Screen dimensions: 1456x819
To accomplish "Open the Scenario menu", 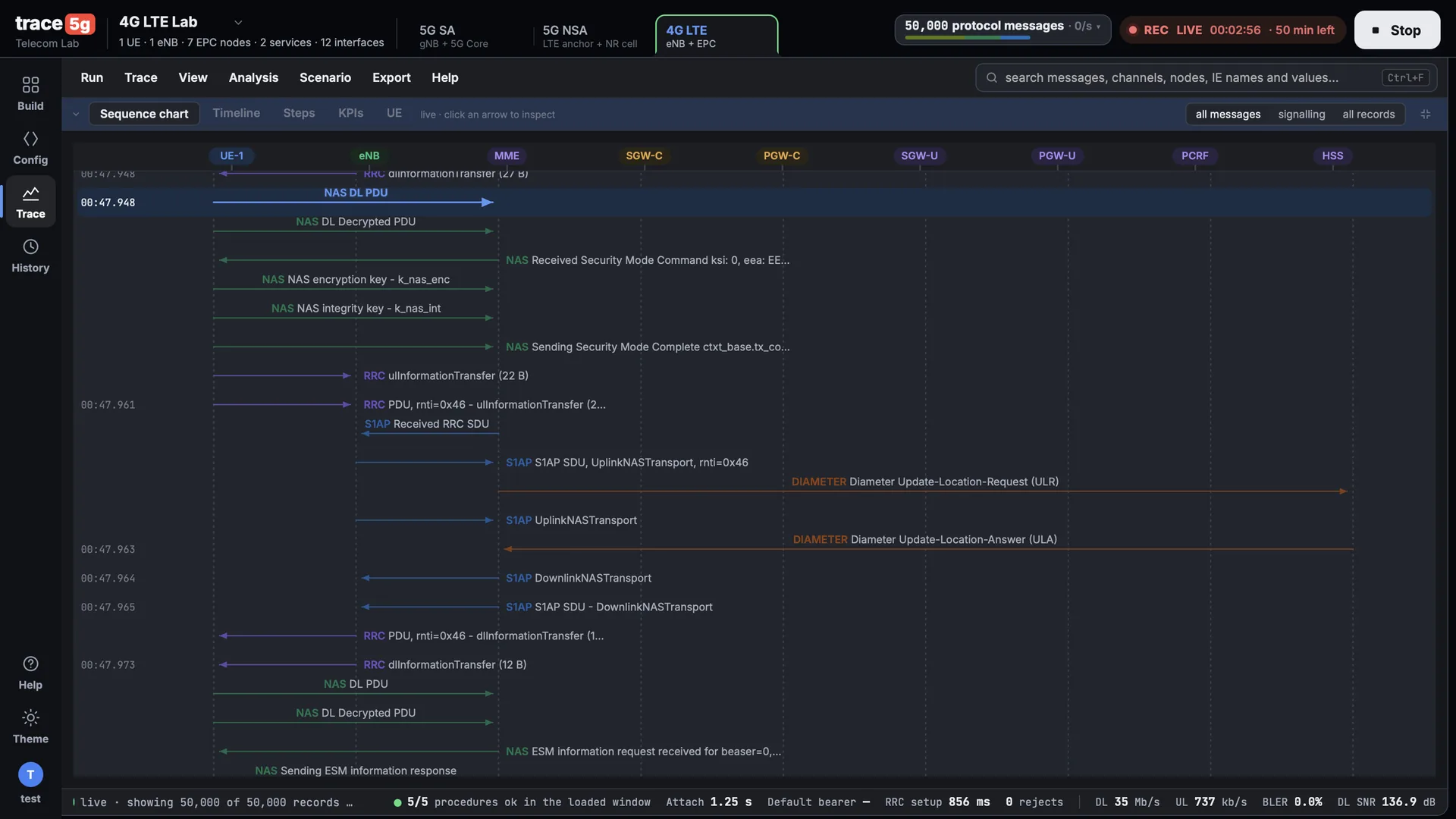I will point(325,77).
